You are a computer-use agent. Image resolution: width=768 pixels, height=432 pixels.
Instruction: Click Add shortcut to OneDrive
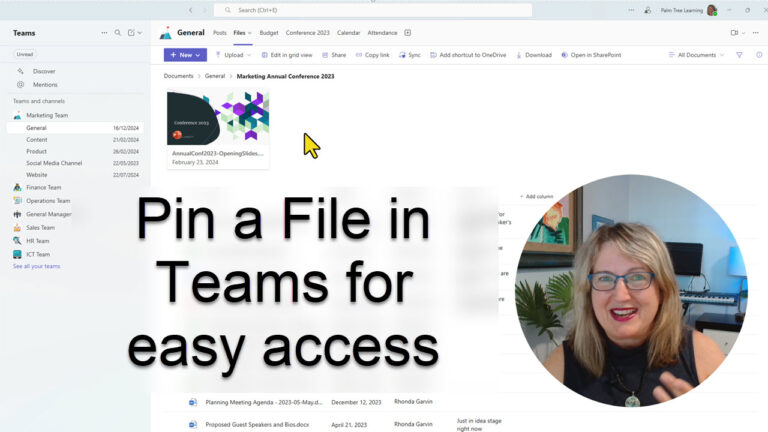point(468,55)
